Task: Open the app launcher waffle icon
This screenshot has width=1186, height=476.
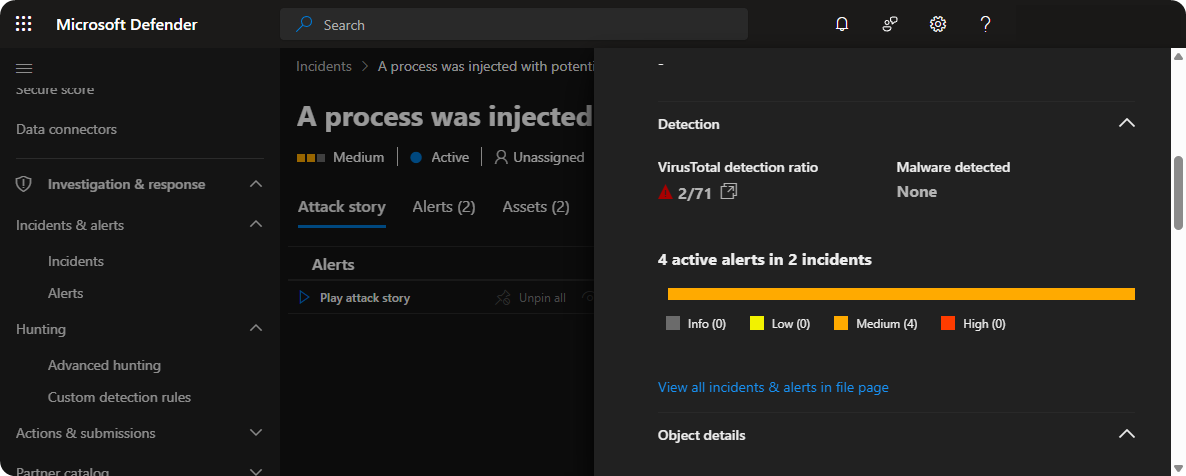Action: [24, 24]
